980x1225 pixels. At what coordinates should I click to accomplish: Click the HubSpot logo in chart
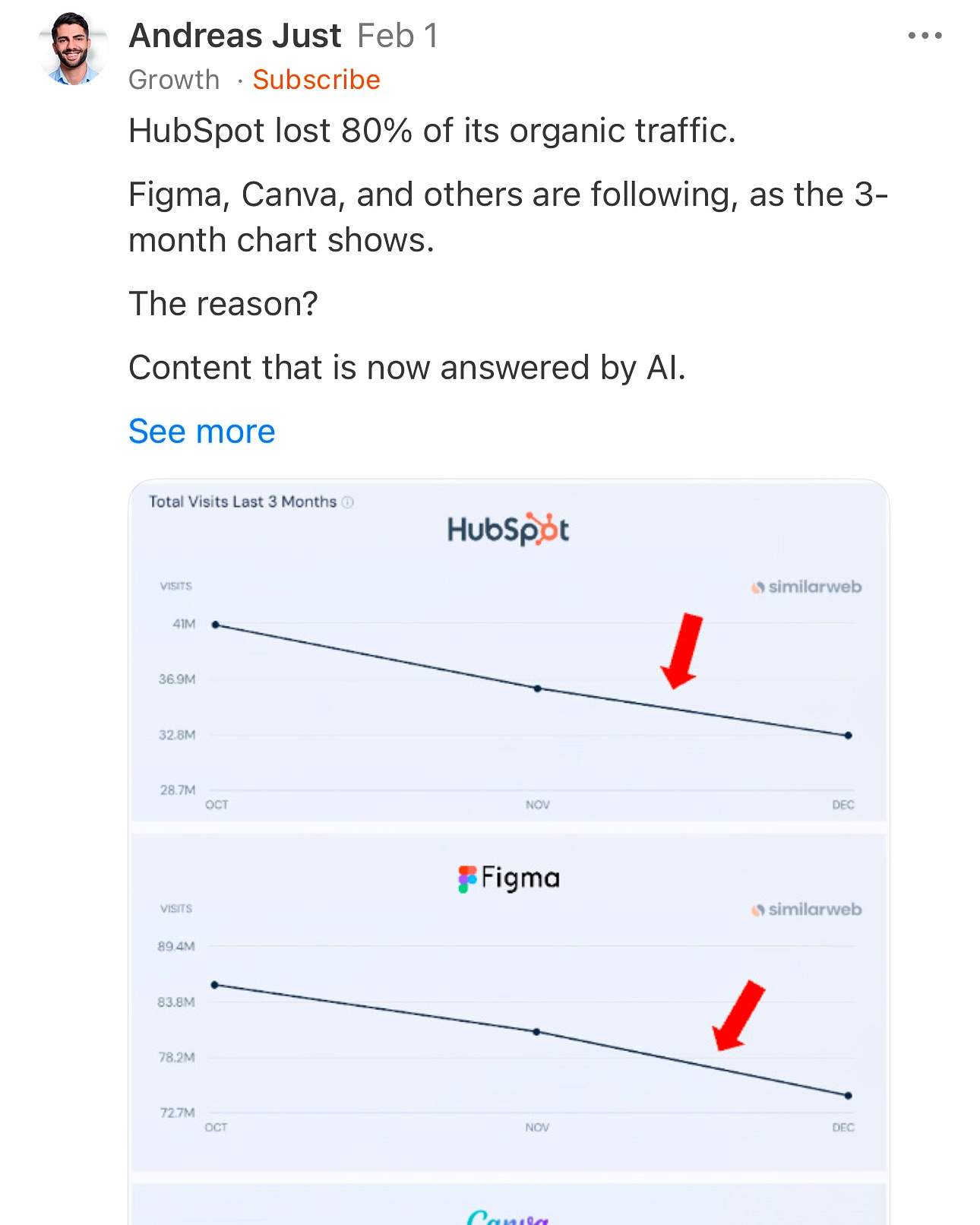click(x=507, y=530)
